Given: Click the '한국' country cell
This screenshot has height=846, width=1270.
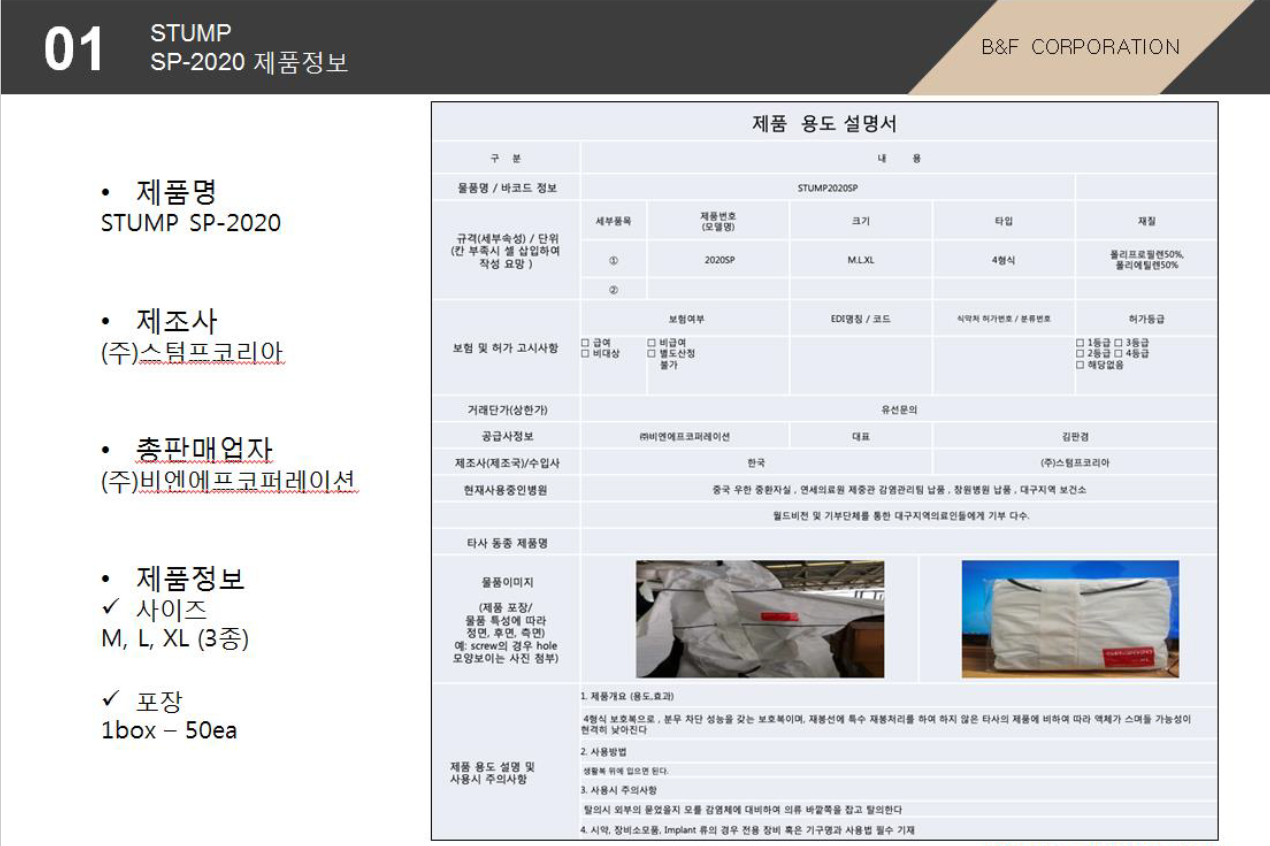Looking at the screenshot, I should 756,463.
